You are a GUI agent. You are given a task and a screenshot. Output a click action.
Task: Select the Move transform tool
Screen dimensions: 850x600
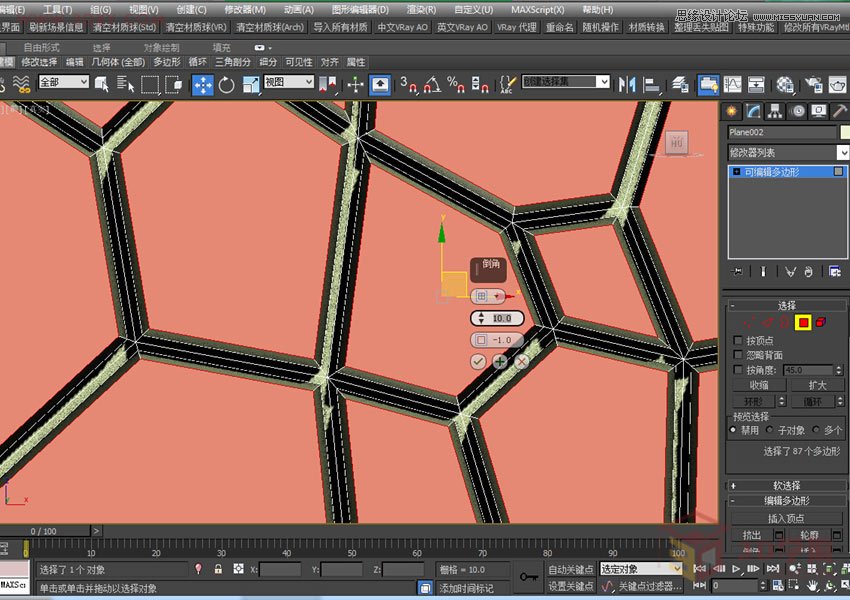point(203,85)
